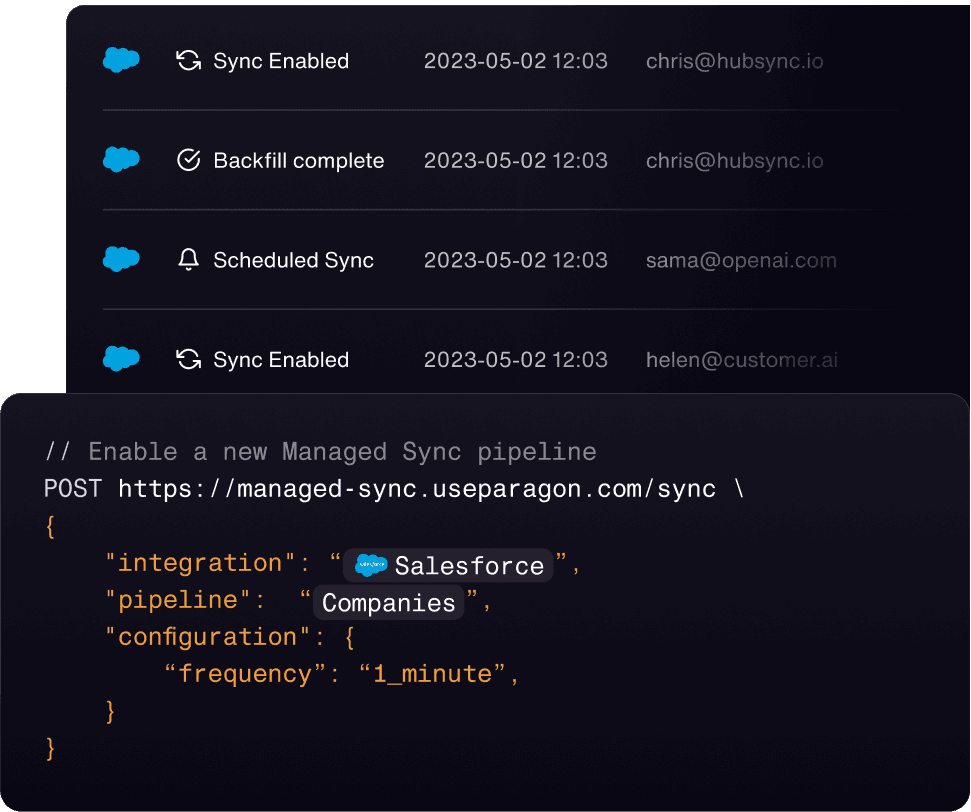971x812 pixels.
Task: Click the "1_minute" frequency value
Action: (432, 674)
